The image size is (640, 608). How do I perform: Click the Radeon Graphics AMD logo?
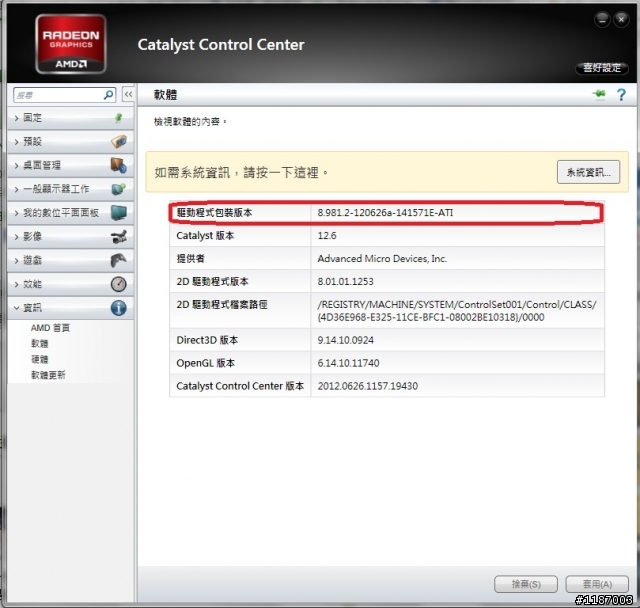pyautogui.click(x=71, y=44)
